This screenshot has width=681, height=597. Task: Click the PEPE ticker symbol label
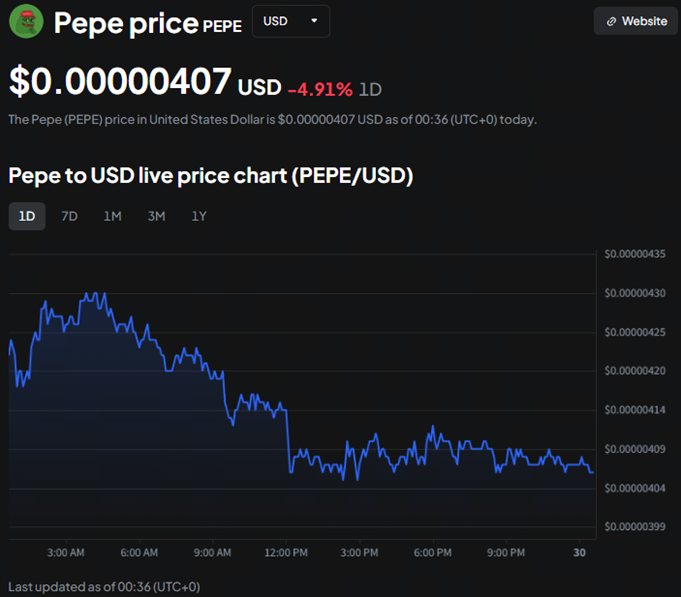(x=222, y=26)
